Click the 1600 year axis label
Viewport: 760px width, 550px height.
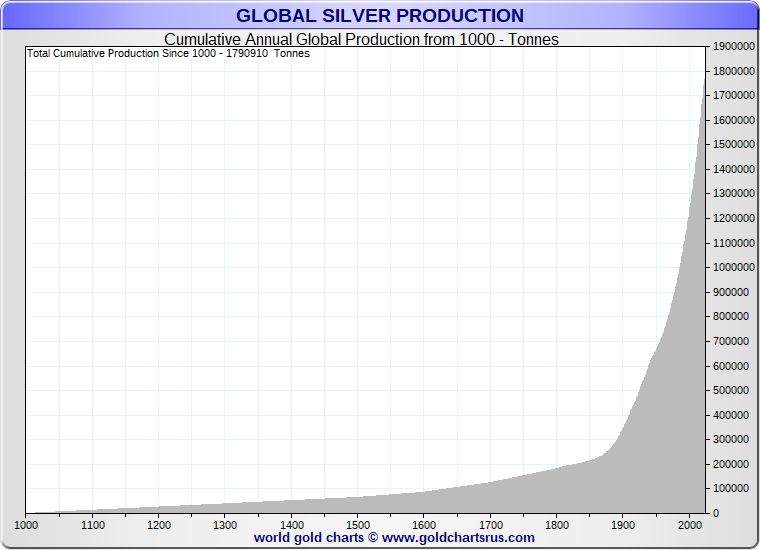(x=424, y=524)
